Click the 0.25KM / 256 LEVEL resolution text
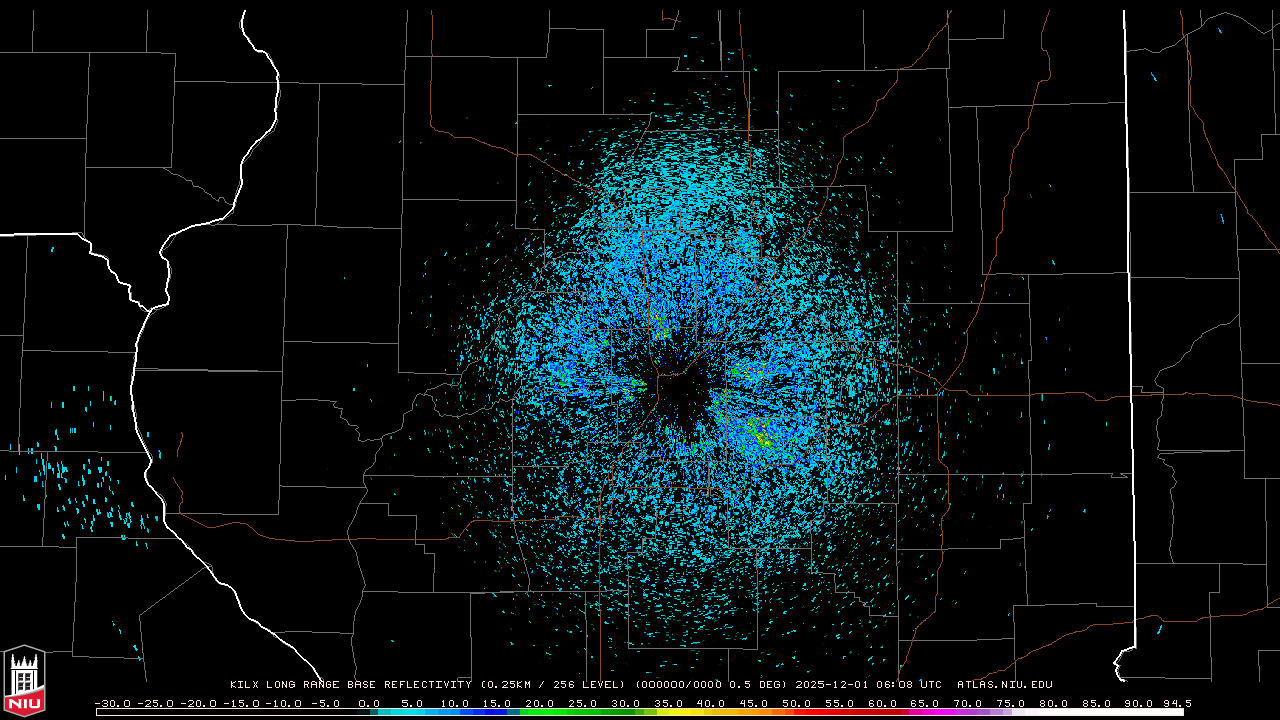Viewport: 1280px width, 720px height. [x=551, y=685]
